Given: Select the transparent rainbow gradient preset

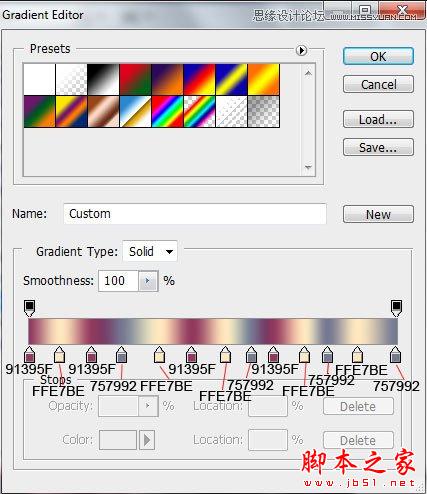Looking at the screenshot, I should point(199,111).
